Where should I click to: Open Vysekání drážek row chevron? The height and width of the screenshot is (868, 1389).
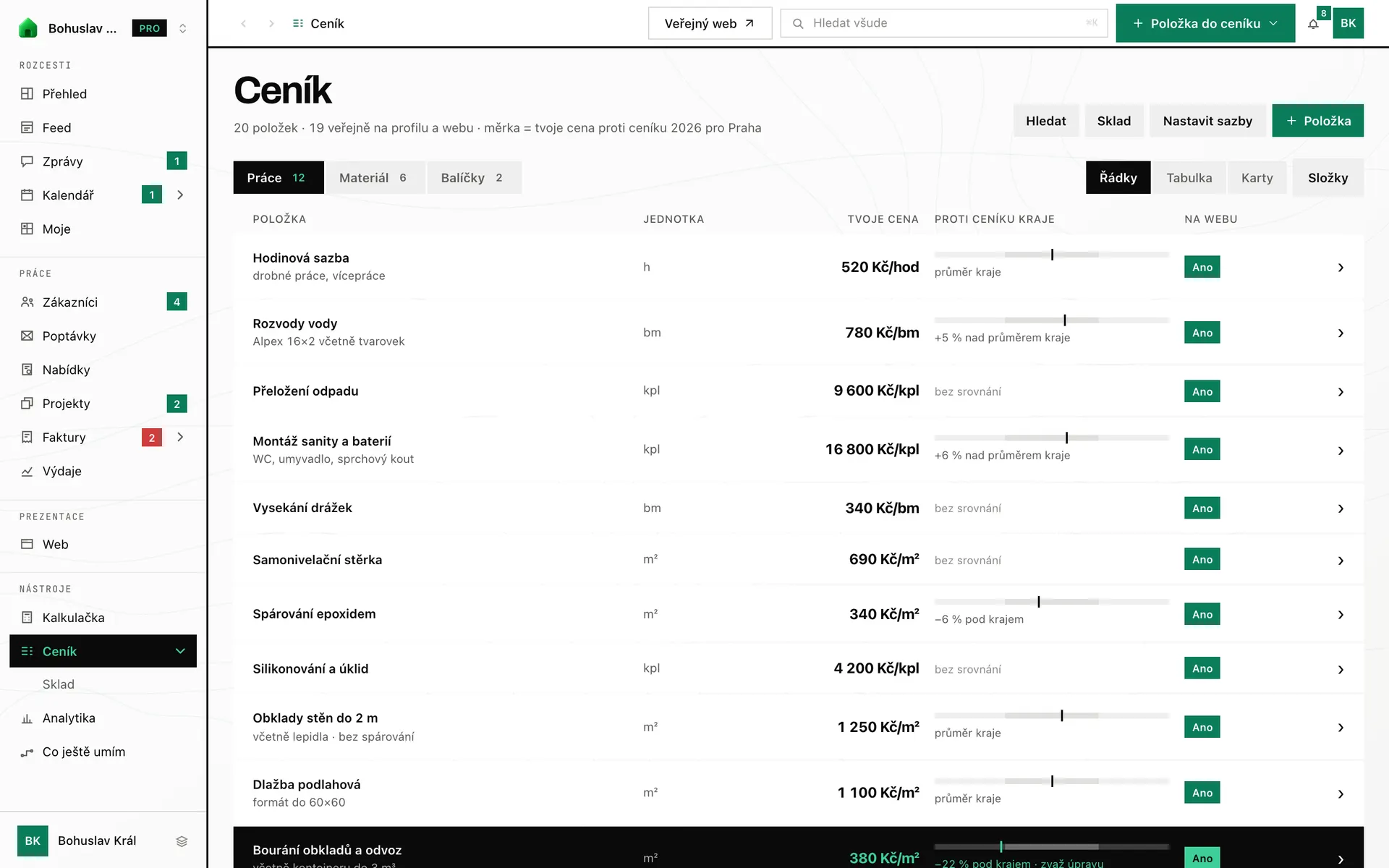pos(1341,509)
